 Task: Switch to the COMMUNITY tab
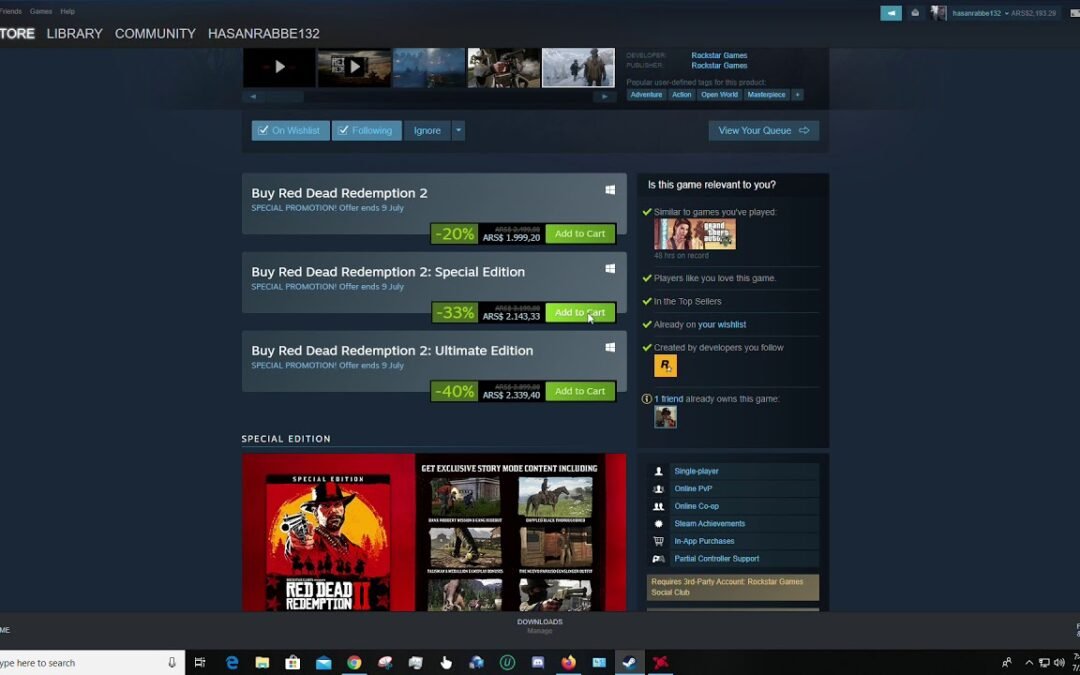(x=155, y=33)
